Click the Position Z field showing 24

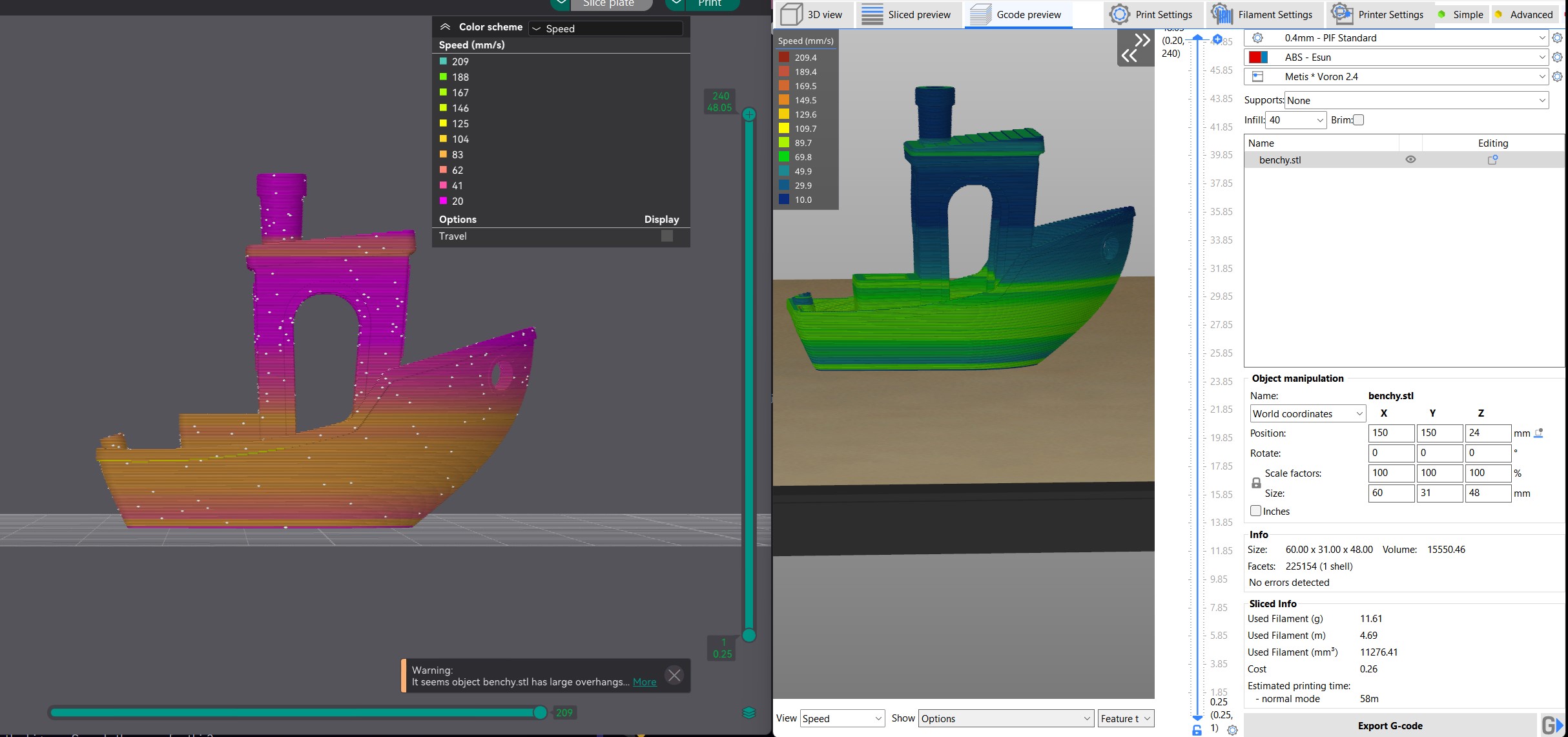click(1488, 433)
